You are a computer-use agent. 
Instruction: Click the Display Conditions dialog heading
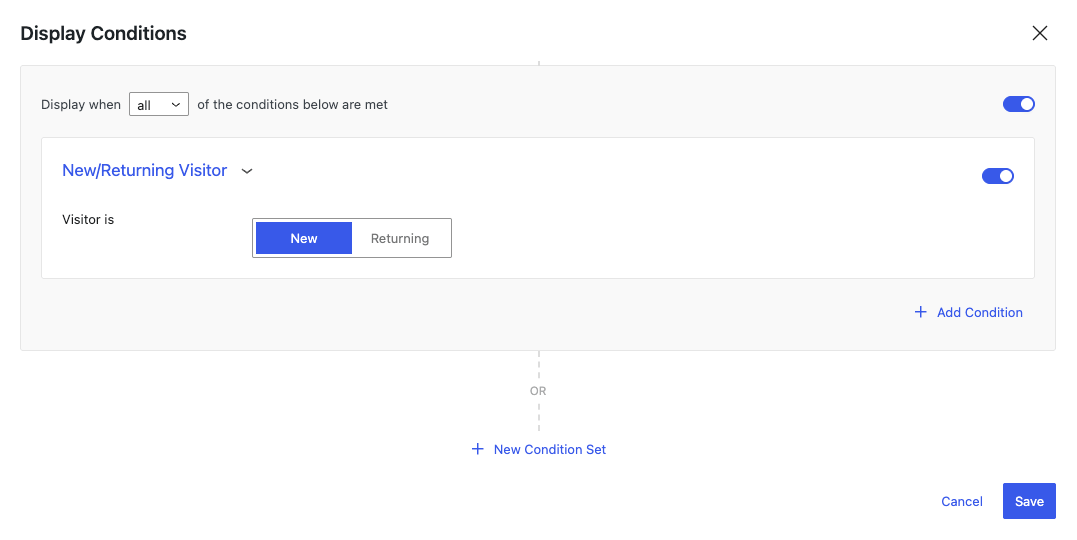[103, 34]
